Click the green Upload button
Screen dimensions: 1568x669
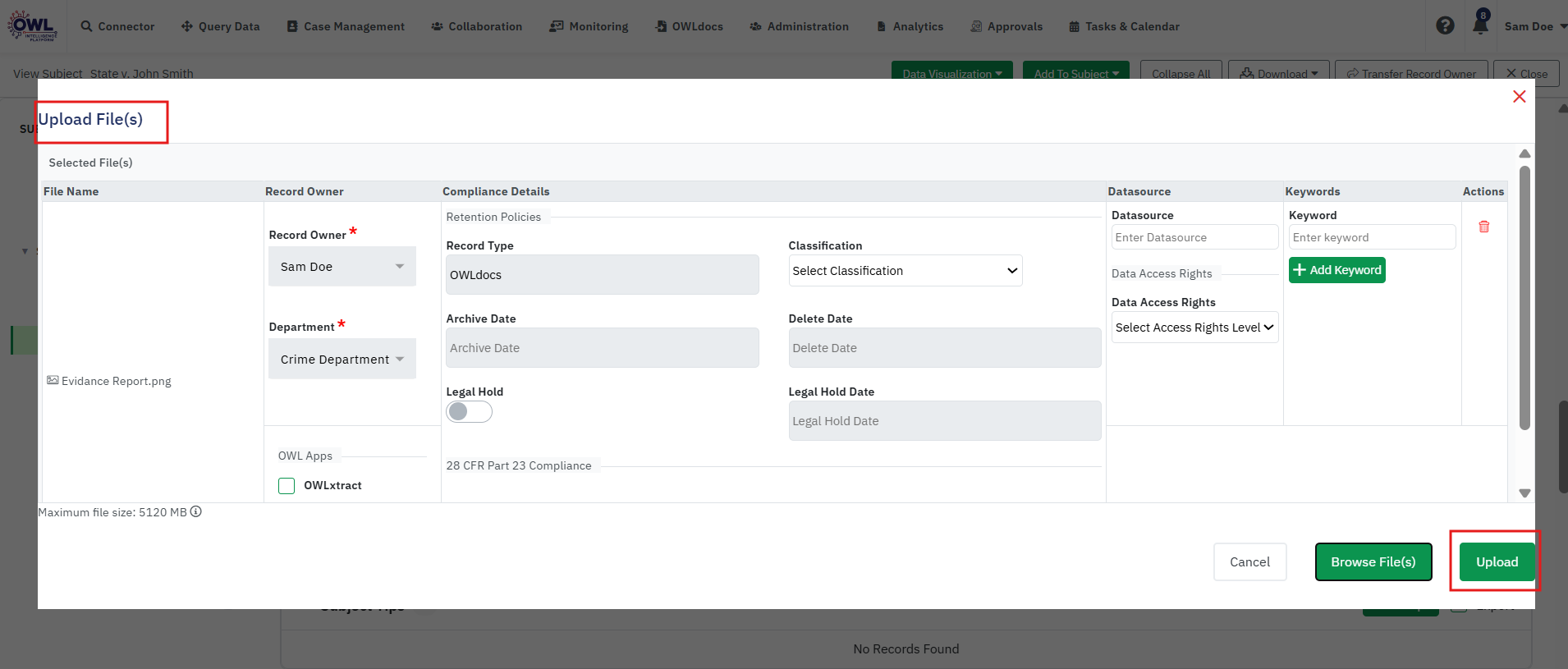tap(1497, 561)
